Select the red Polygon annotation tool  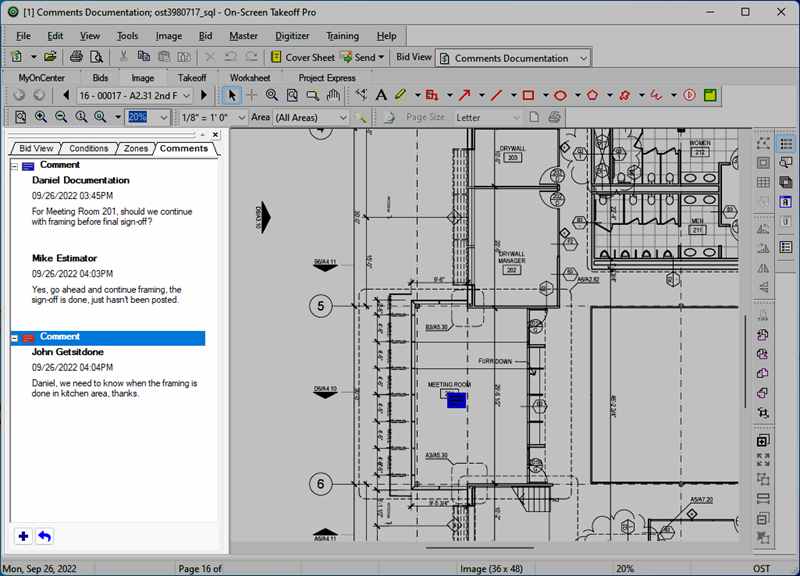point(592,95)
